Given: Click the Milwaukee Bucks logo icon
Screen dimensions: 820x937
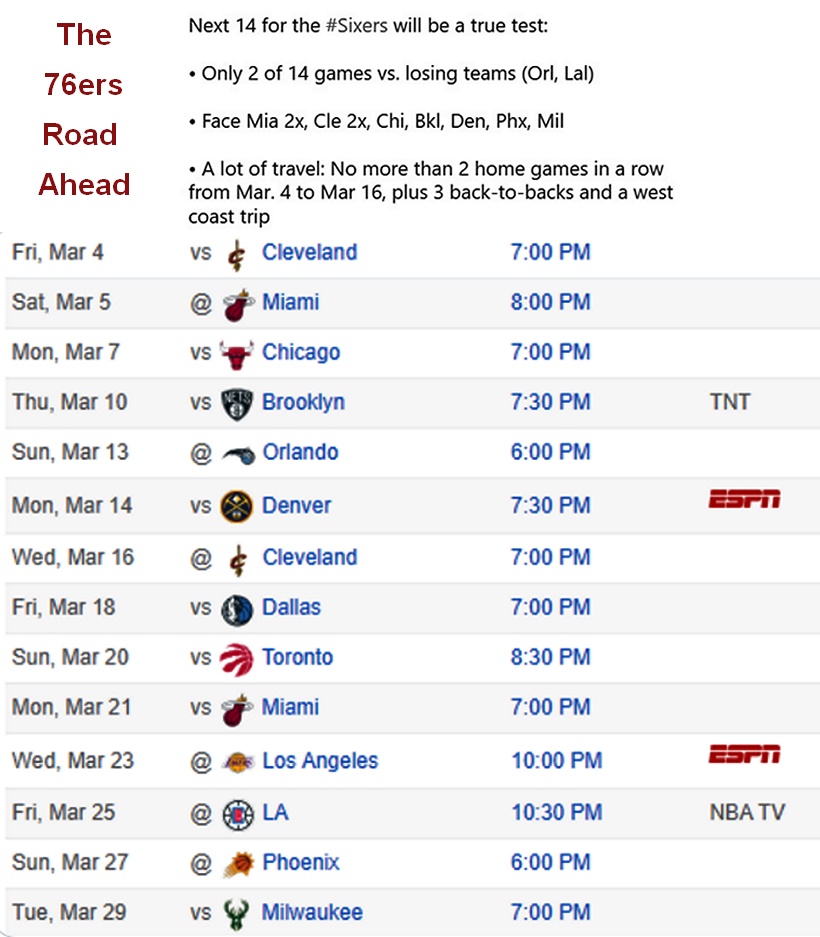Looking at the screenshot, I should click(x=236, y=913).
